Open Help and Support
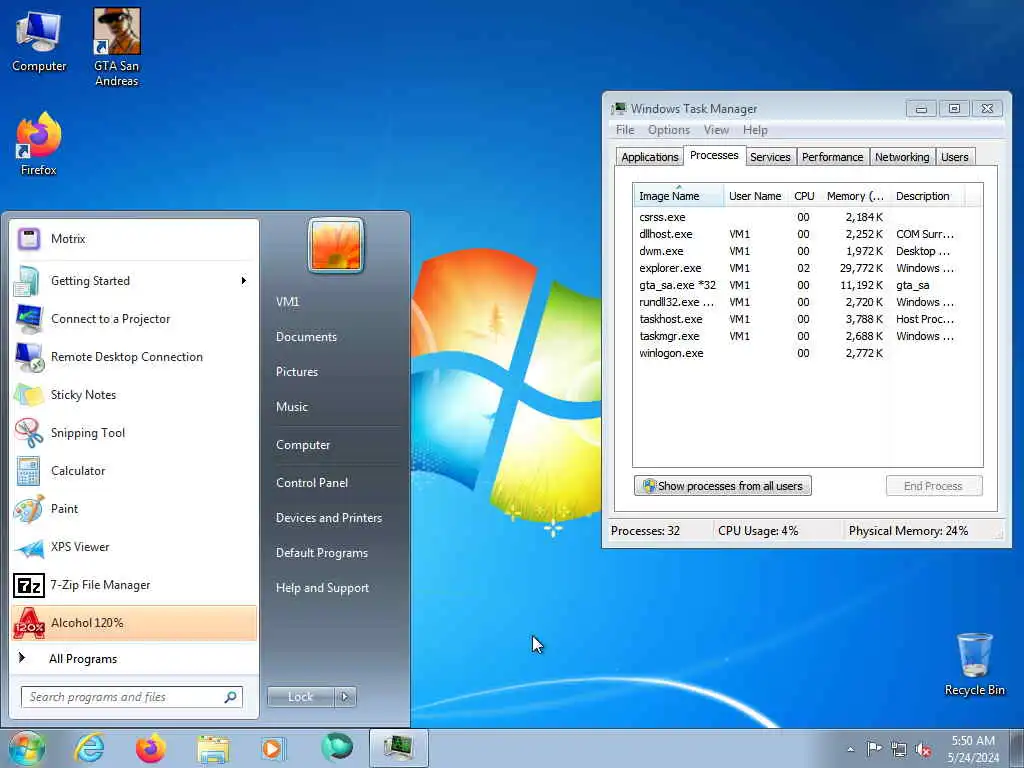The height and width of the screenshot is (768, 1024). (322, 588)
